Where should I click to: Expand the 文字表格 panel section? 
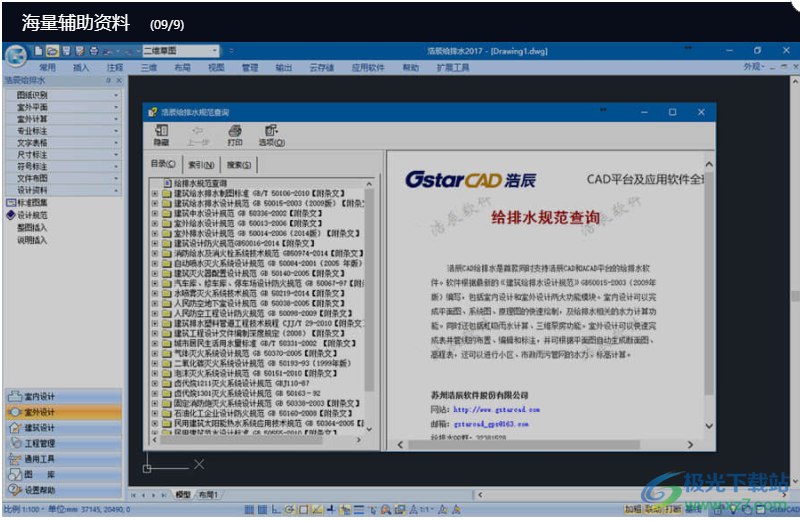(x=64, y=143)
